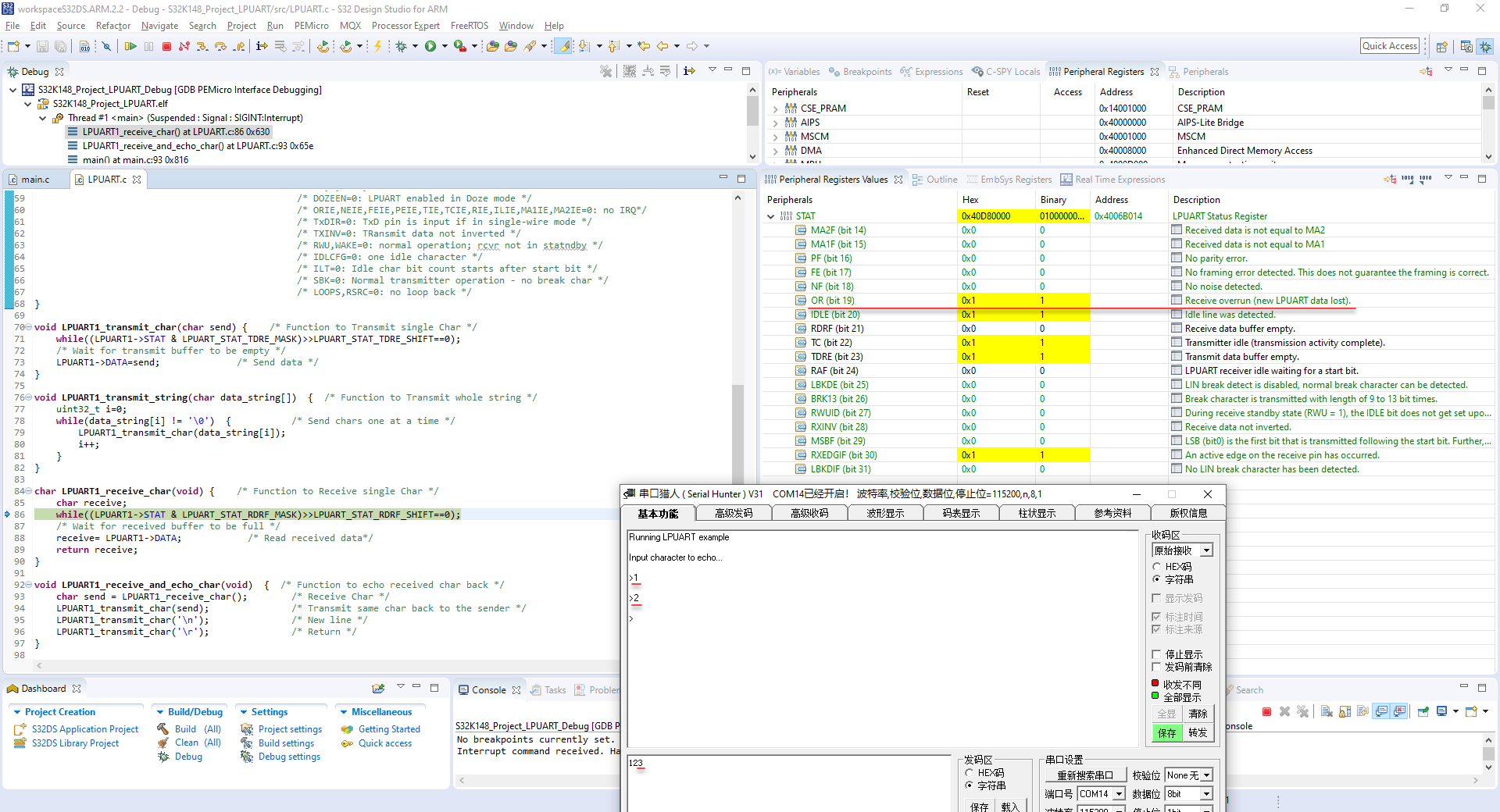The width and height of the screenshot is (1500, 812).
Task: Click the 重新搜索串口 button
Action: click(1084, 775)
